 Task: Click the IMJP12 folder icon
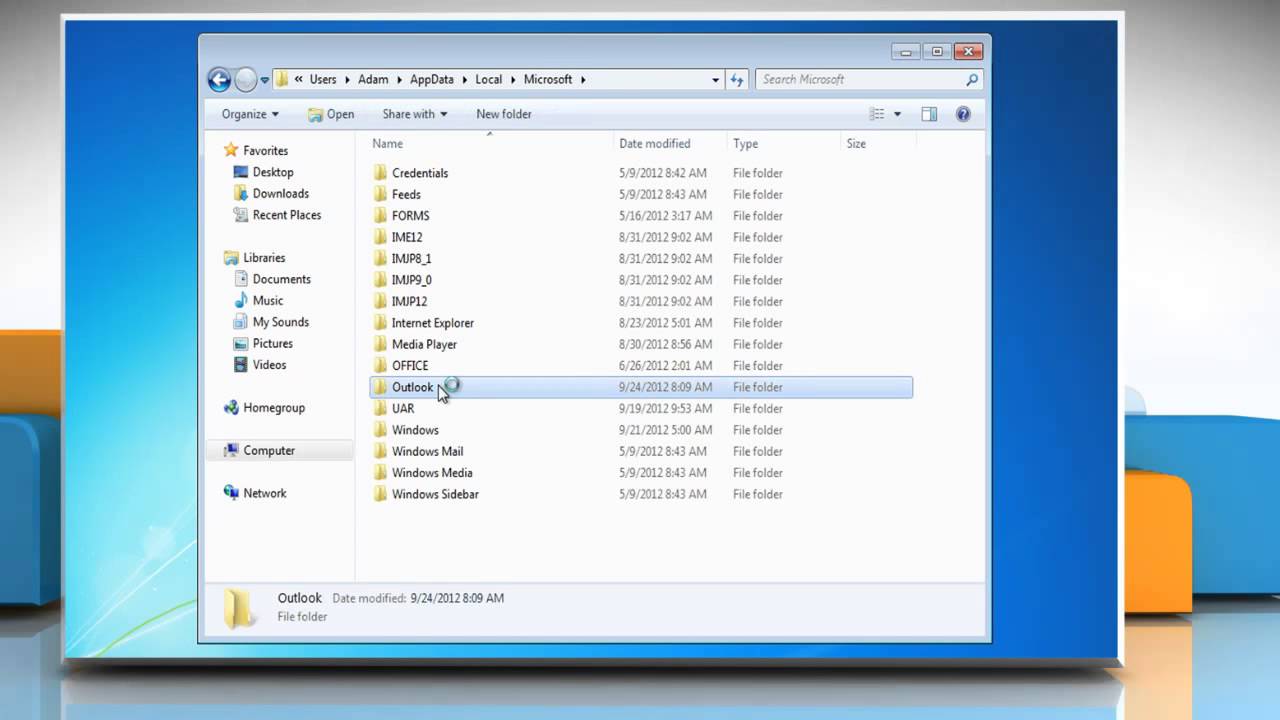tap(379, 301)
